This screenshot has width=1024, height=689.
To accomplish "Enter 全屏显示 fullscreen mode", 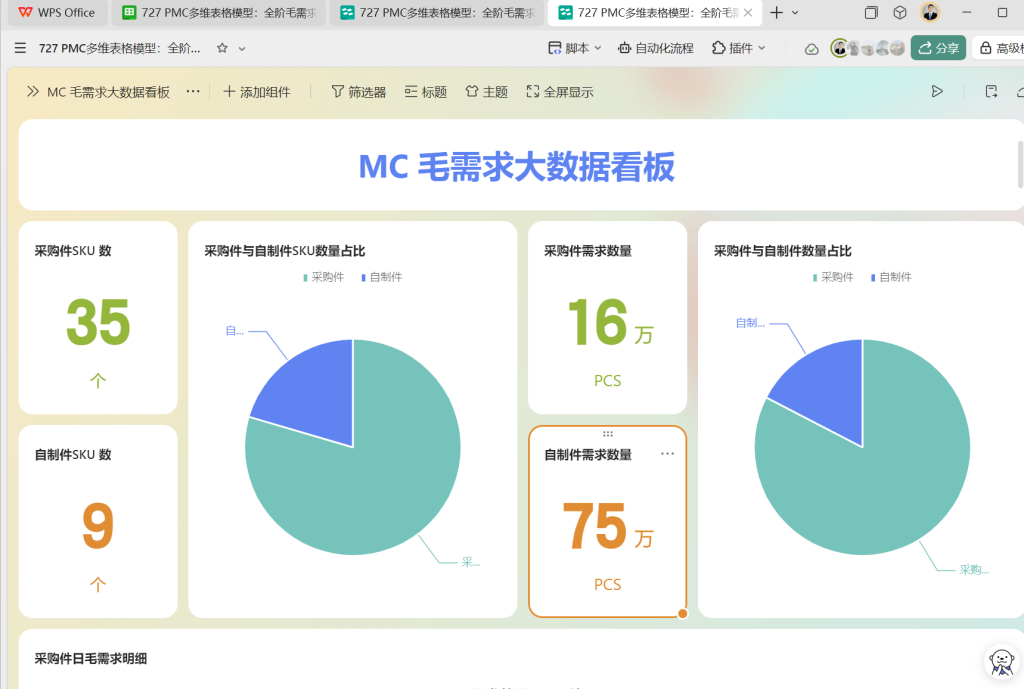I will click(x=560, y=91).
